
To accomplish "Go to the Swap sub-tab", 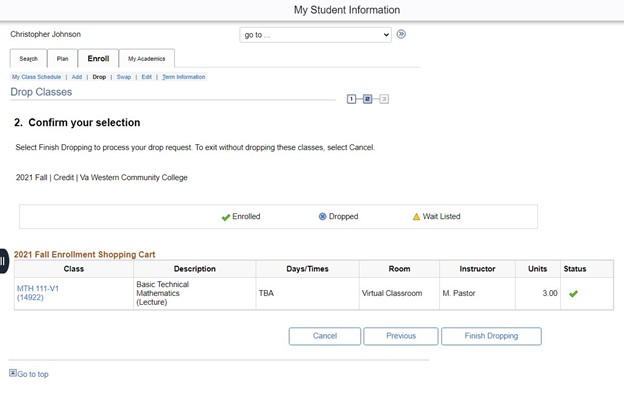I will coord(124,77).
